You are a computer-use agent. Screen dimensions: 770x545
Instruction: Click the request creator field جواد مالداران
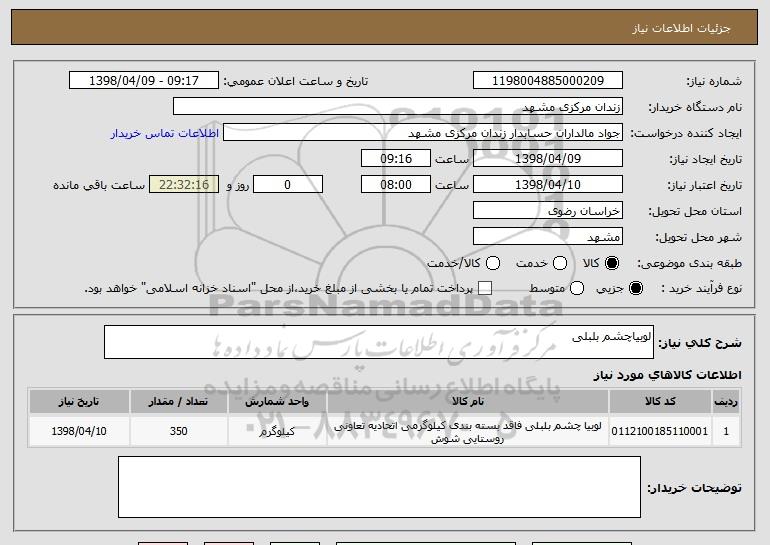[423, 133]
